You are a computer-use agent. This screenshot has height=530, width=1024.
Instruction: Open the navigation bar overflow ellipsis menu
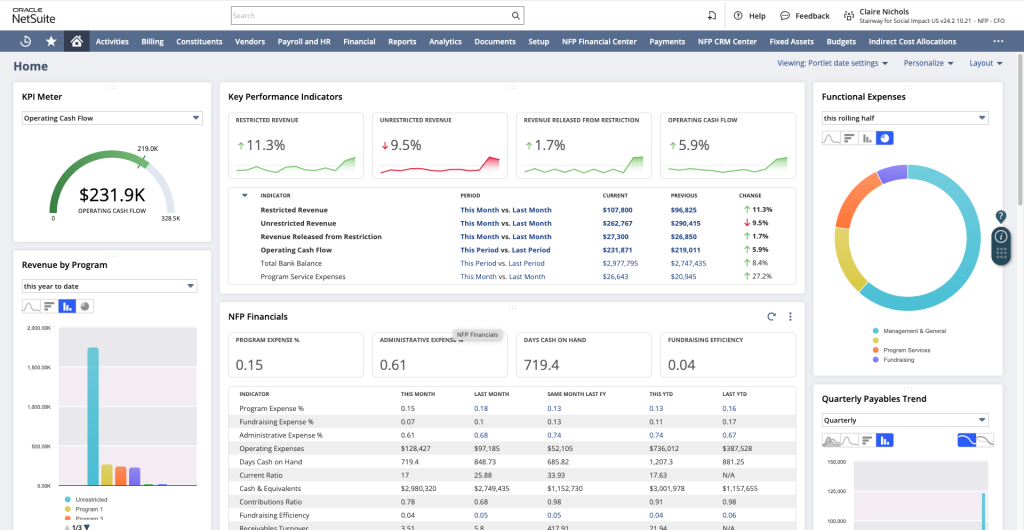click(997, 42)
